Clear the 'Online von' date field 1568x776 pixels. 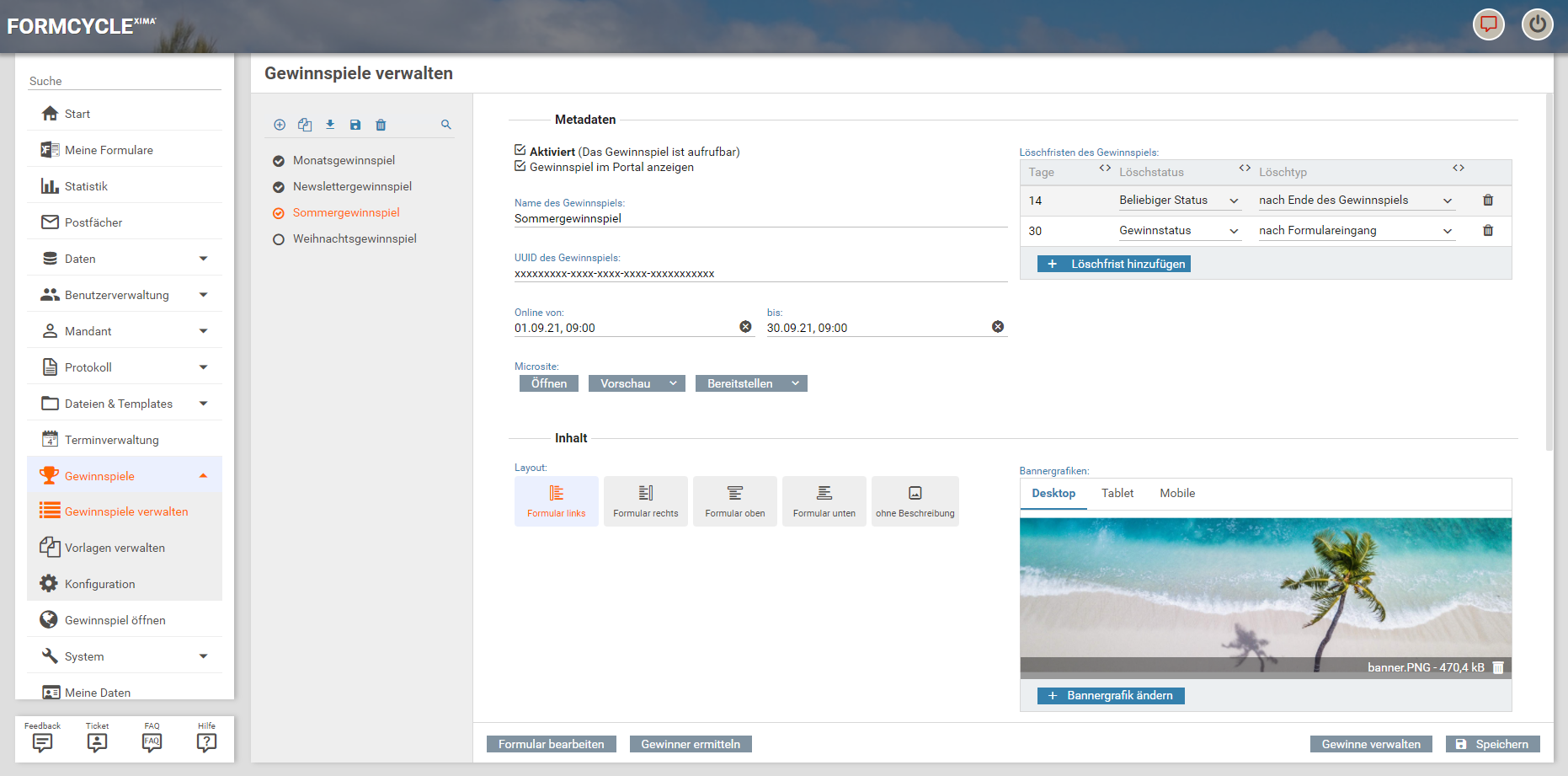tap(745, 327)
